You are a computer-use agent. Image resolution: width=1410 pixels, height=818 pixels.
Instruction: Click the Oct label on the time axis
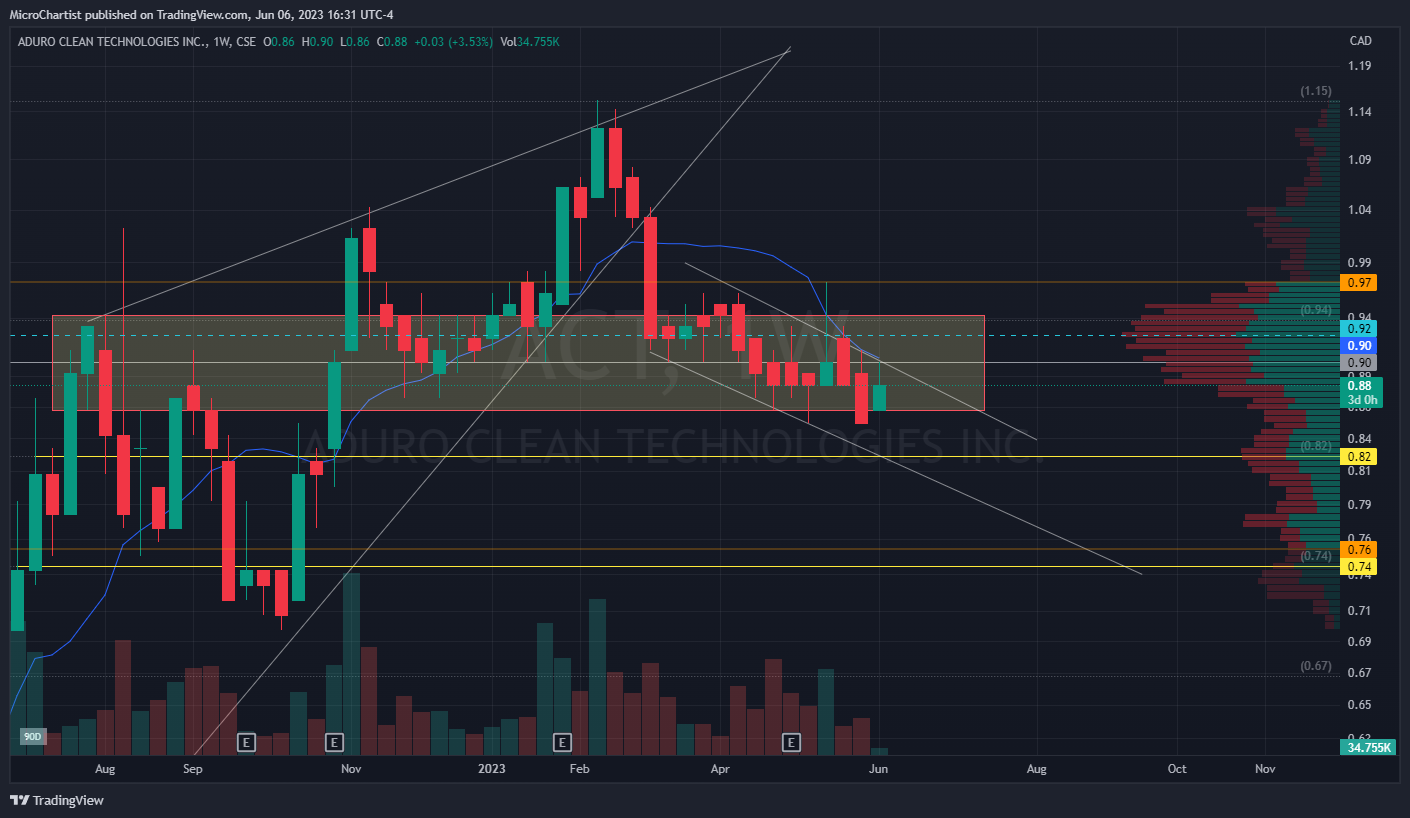1177,769
